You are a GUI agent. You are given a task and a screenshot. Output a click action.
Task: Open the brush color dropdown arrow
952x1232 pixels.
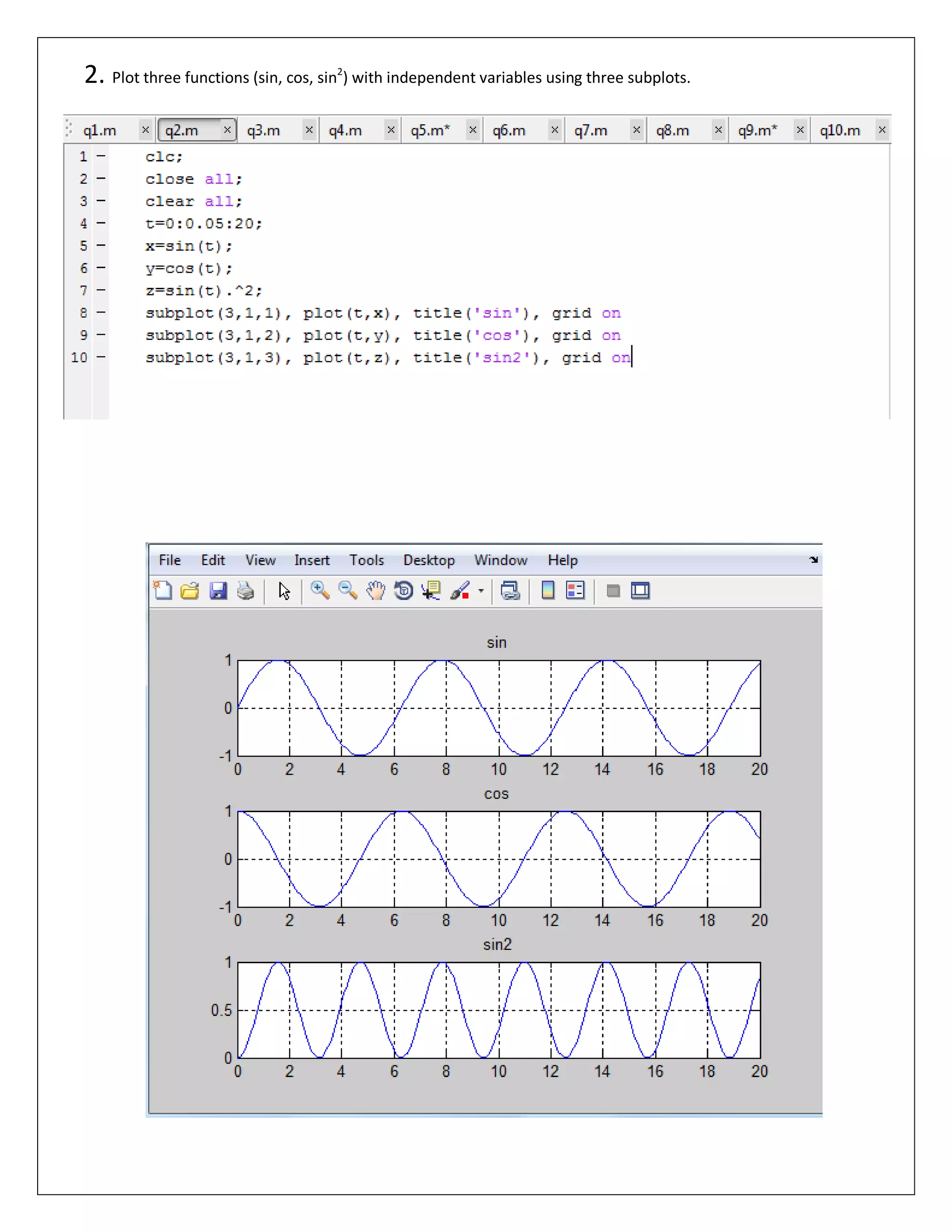point(481,591)
